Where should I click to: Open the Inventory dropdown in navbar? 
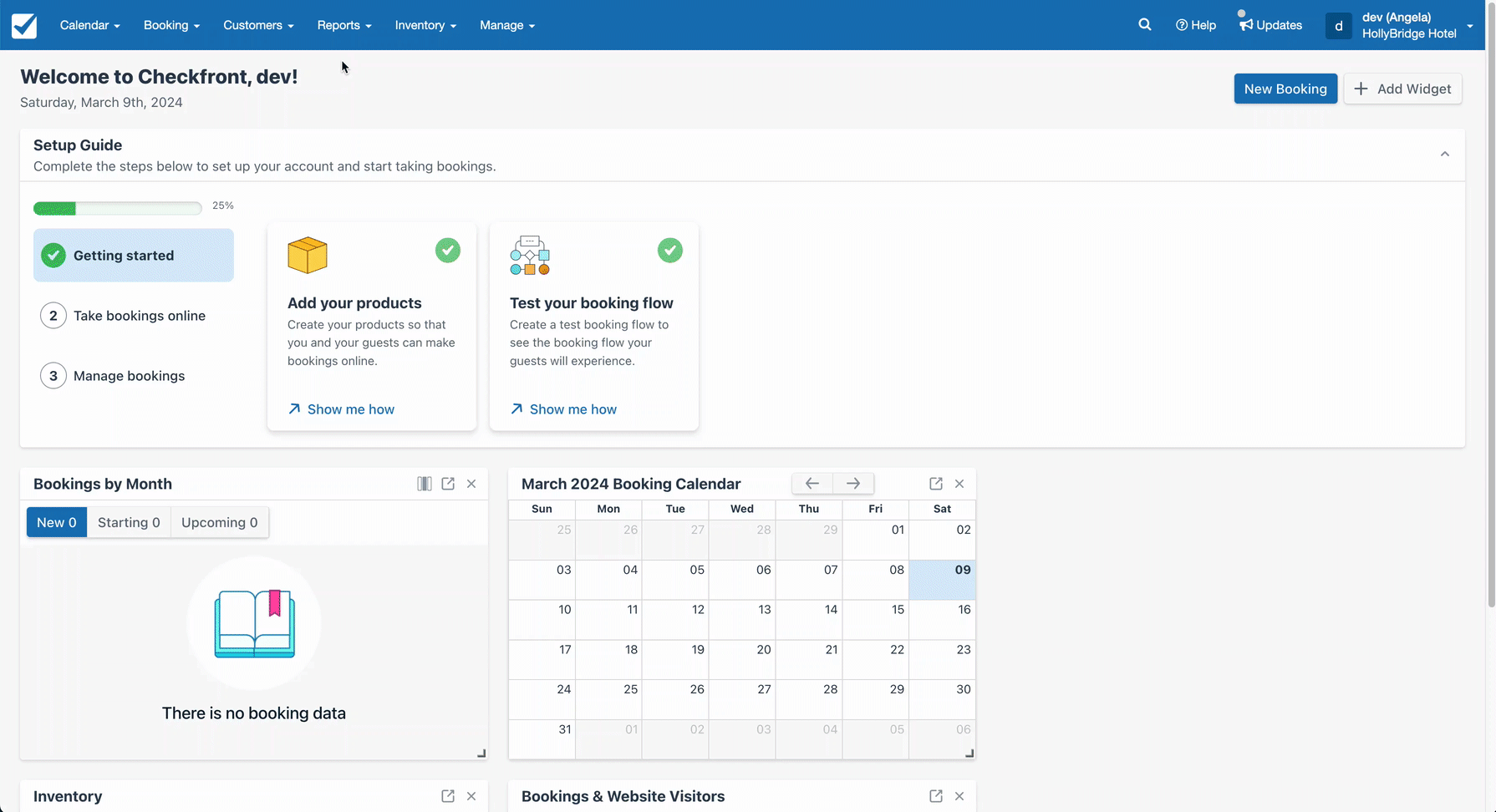425,25
